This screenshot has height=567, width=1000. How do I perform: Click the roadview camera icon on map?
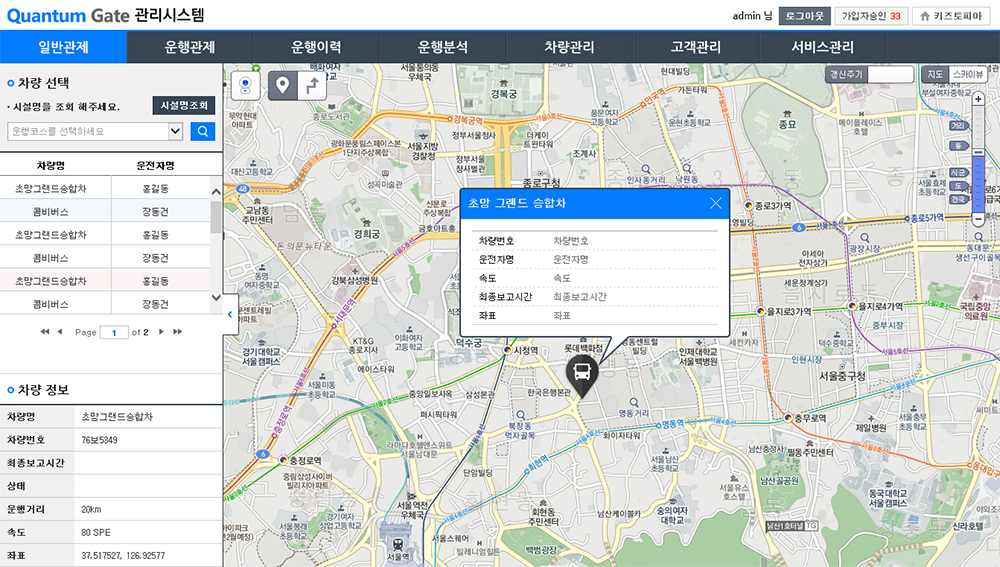click(246, 85)
